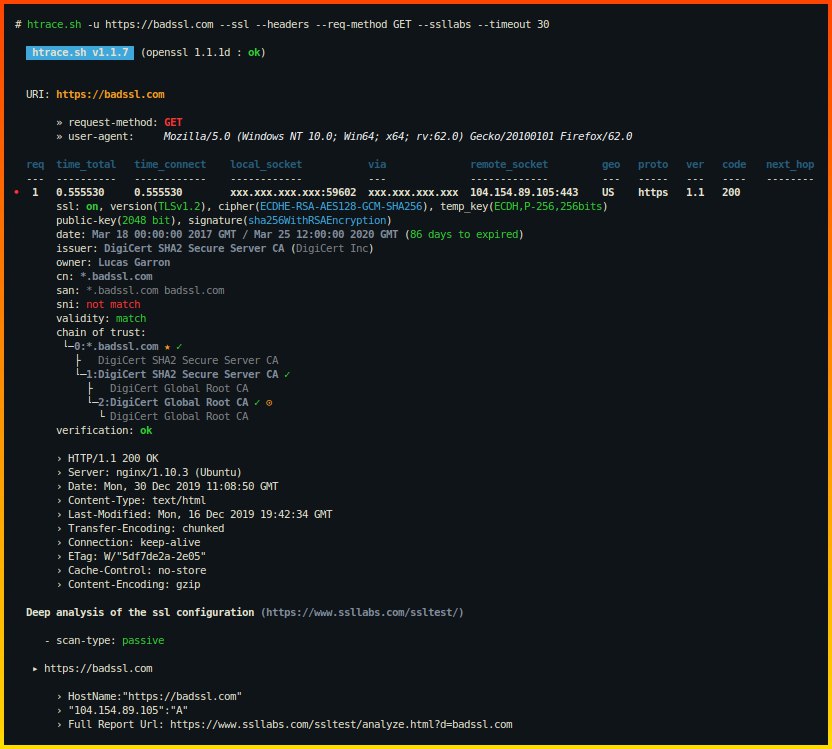Click the green 'passive' scan-type value
This screenshot has width=832, height=749.
[x=143, y=641]
